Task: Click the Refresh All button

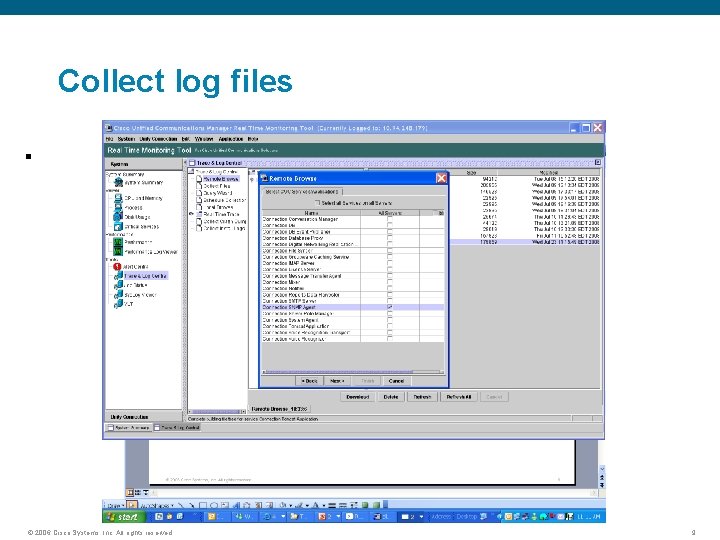Action: coord(459,397)
